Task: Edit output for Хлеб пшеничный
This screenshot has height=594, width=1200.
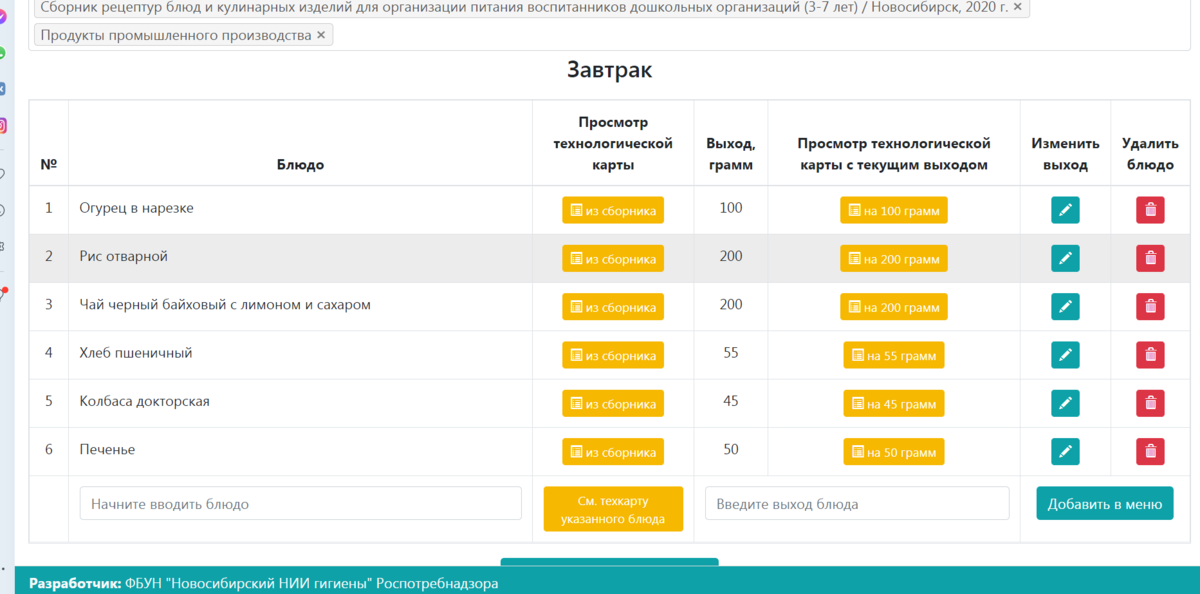Action: 1065,355
